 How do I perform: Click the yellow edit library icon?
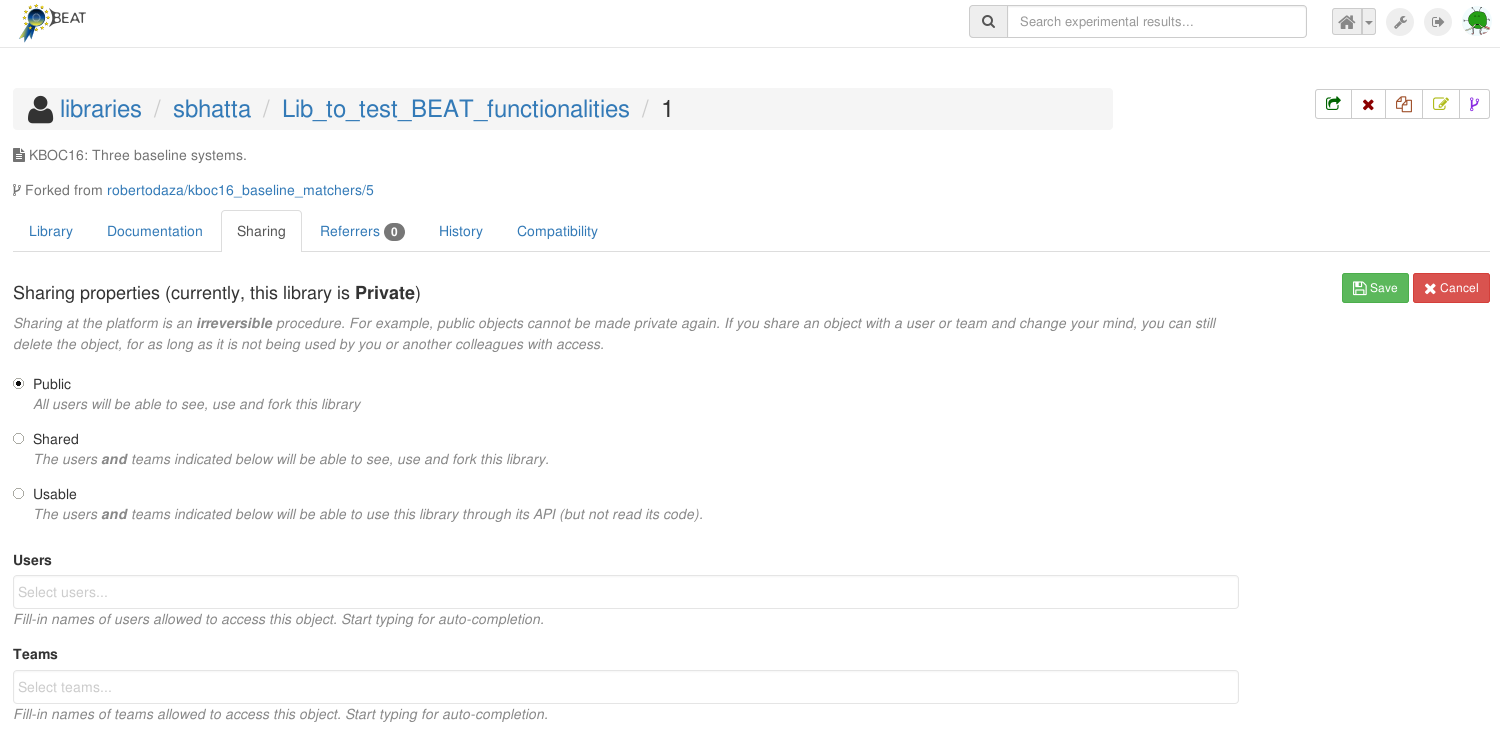[1440, 104]
